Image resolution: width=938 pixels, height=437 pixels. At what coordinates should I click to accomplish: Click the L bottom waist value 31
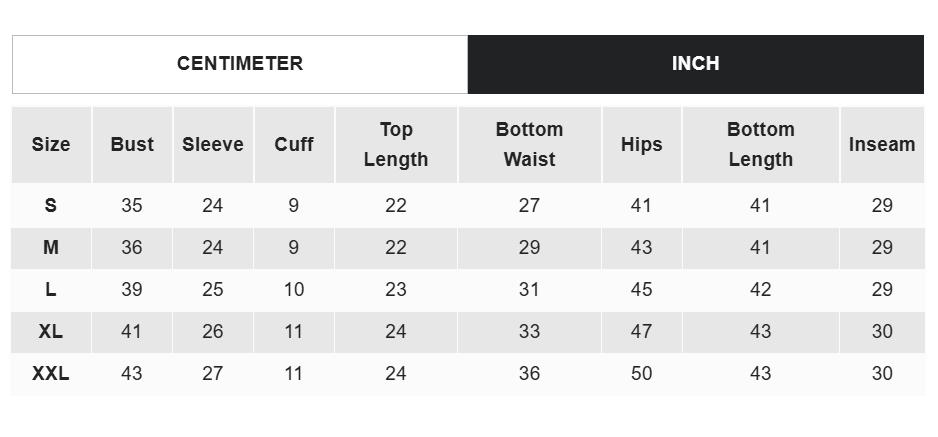pos(529,290)
